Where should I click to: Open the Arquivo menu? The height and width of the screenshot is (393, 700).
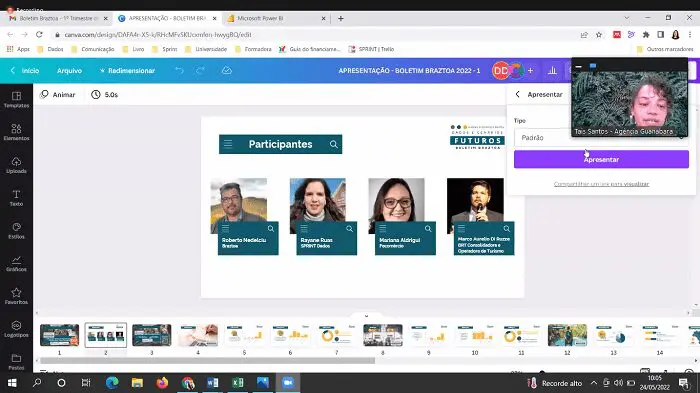pyautogui.click(x=69, y=71)
